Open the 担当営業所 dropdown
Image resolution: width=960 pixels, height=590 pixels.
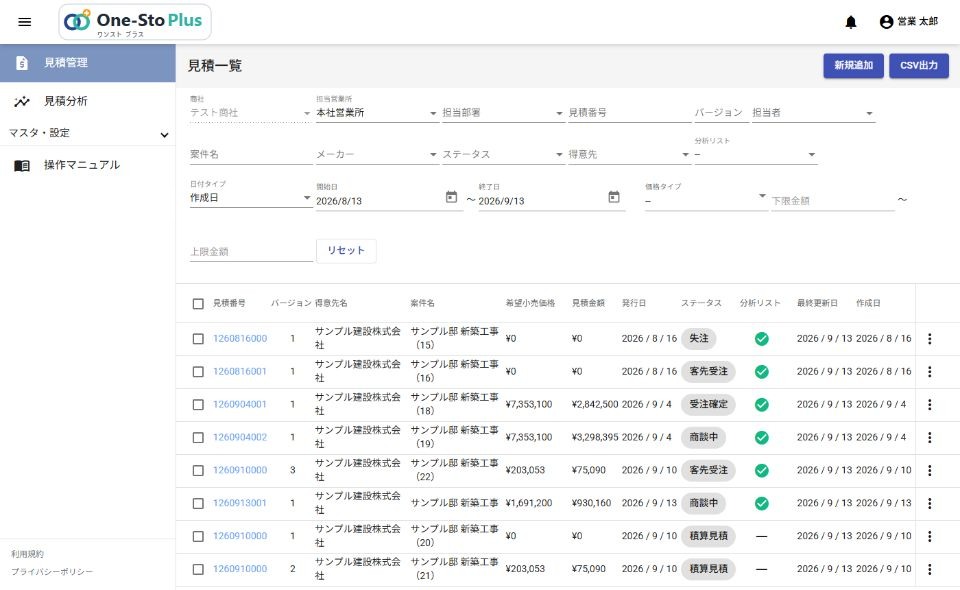[377, 113]
